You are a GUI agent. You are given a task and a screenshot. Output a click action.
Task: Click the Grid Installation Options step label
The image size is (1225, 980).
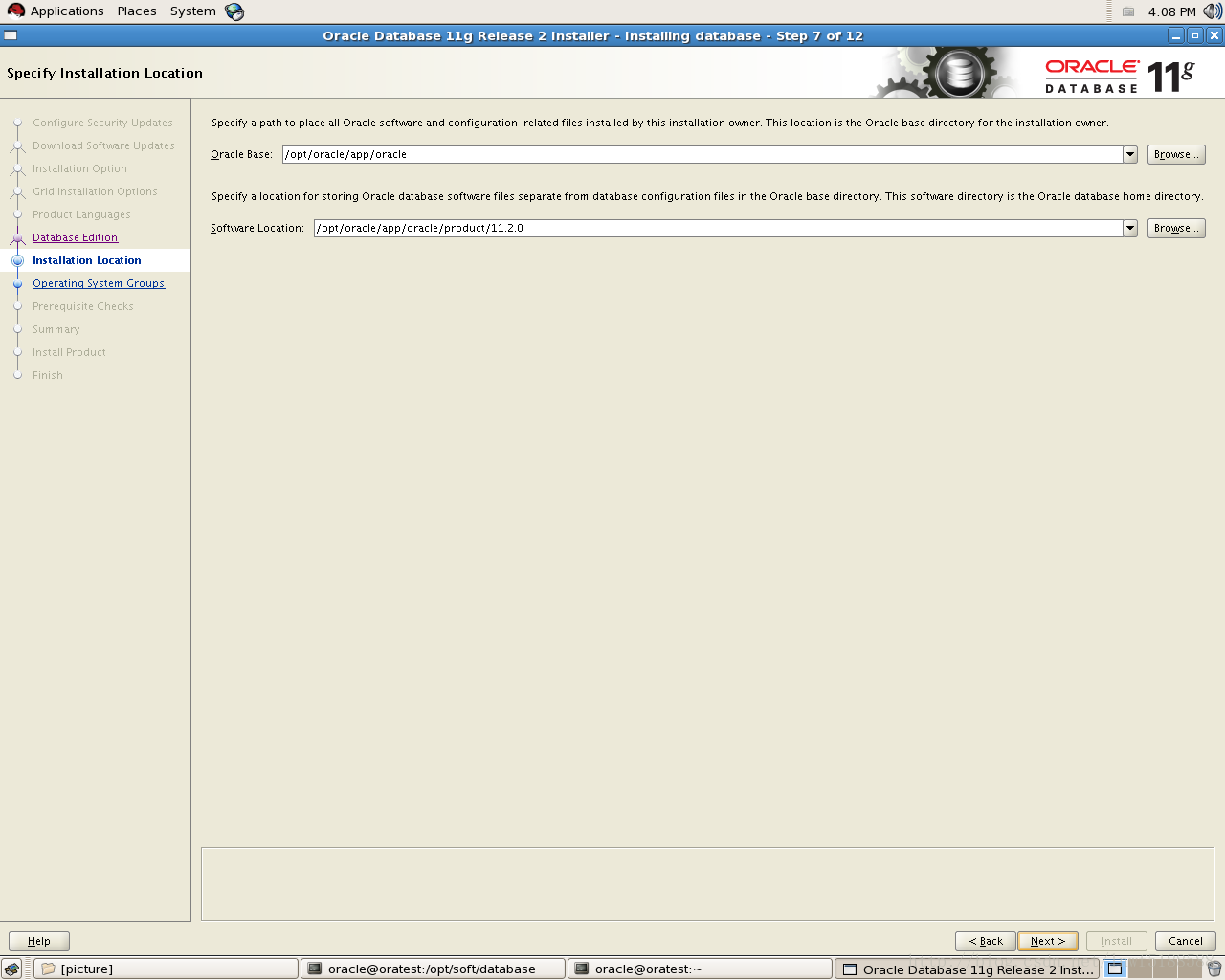(x=95, y=191)
